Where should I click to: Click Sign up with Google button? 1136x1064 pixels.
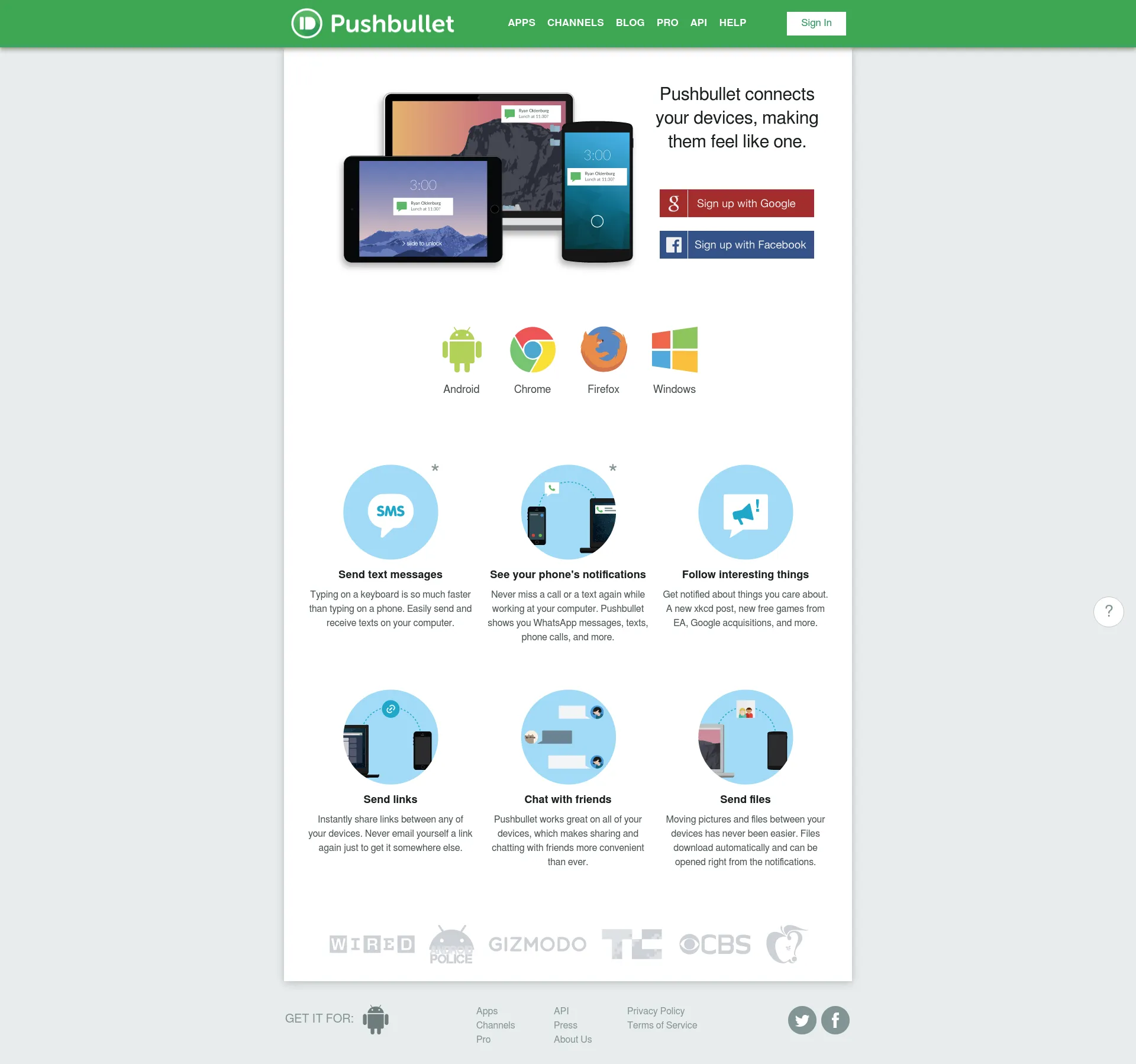(737, 202)
